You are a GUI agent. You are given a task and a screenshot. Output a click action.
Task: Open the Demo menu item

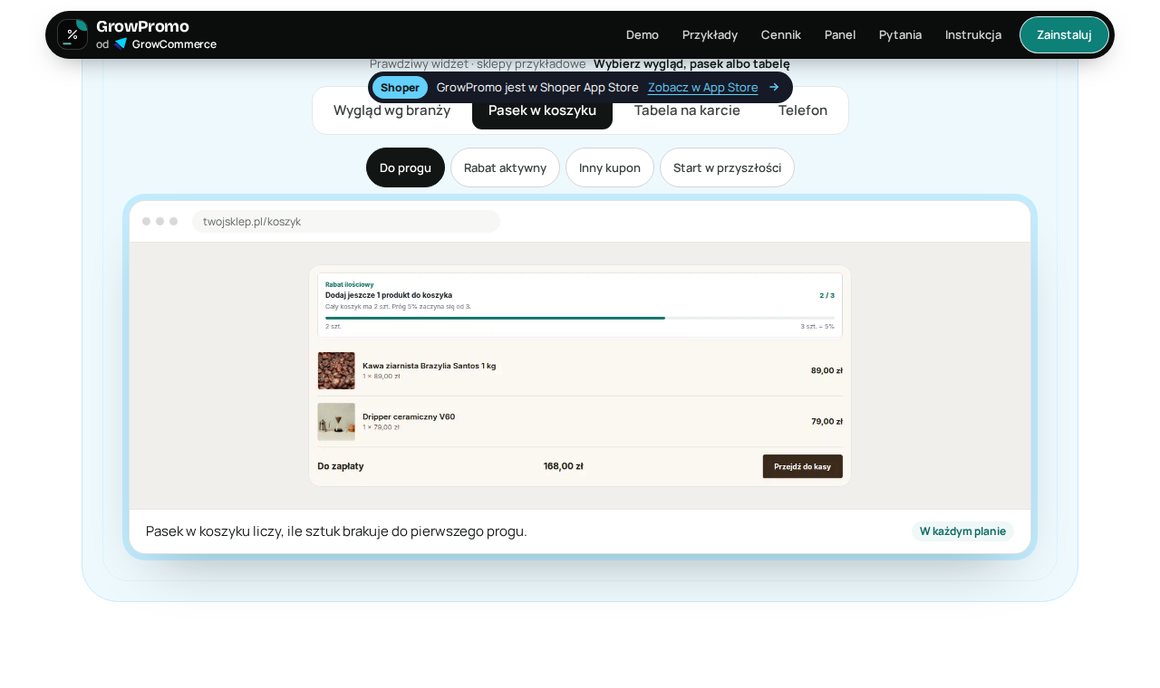[x=642, y=35]
